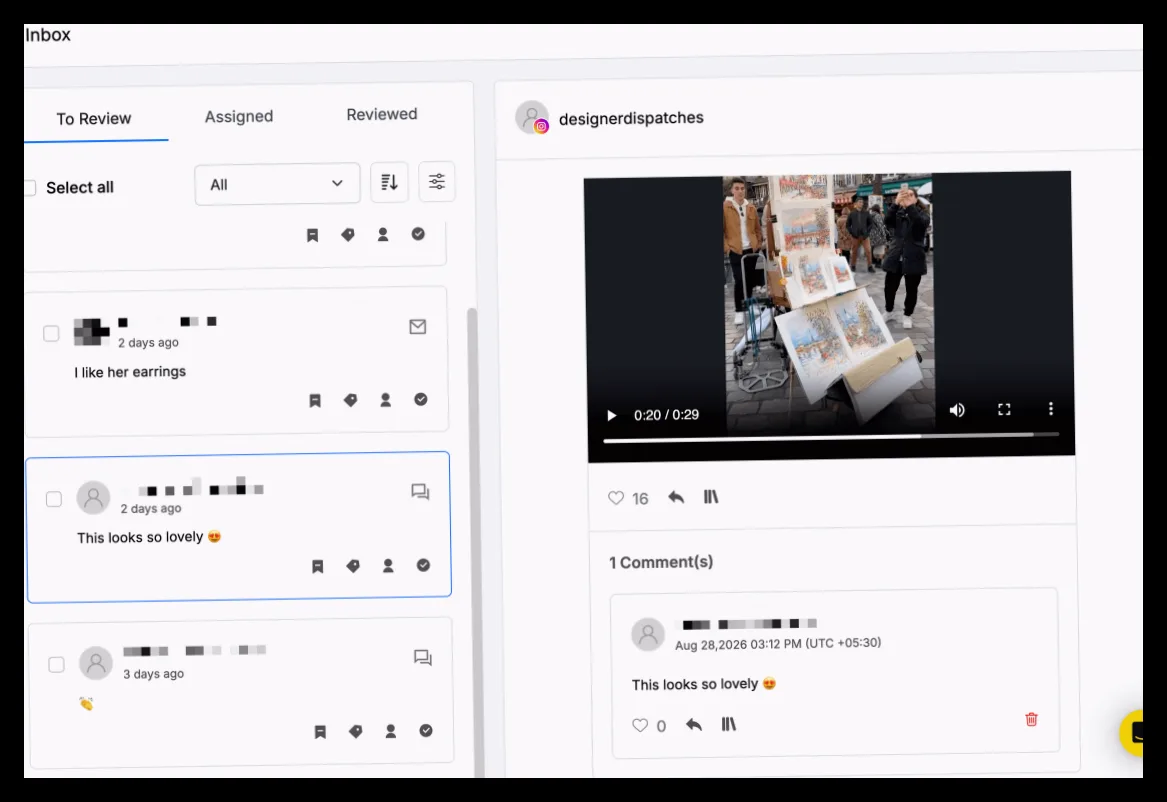Open the Reviewed tab
This screenshot has height=802, width=1167.
(382, 115)
